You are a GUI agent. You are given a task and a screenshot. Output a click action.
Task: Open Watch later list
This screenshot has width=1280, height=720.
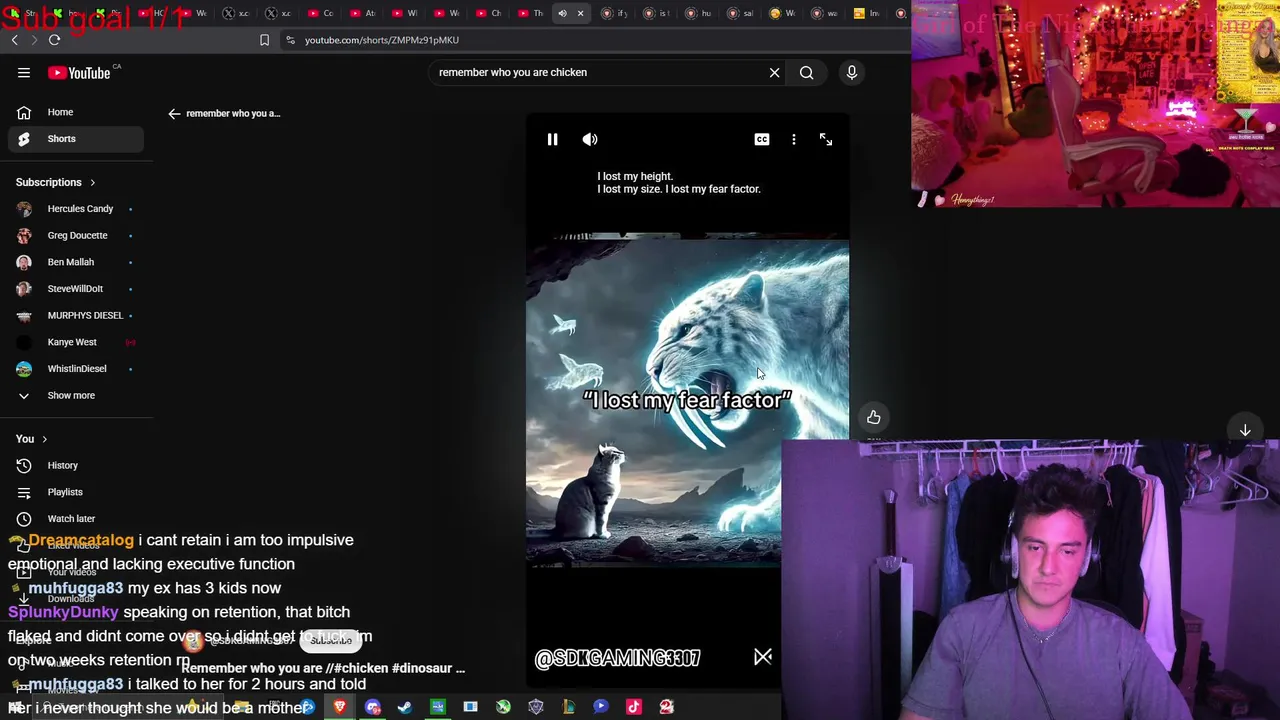pyautogui.click(x=76, y=518)
